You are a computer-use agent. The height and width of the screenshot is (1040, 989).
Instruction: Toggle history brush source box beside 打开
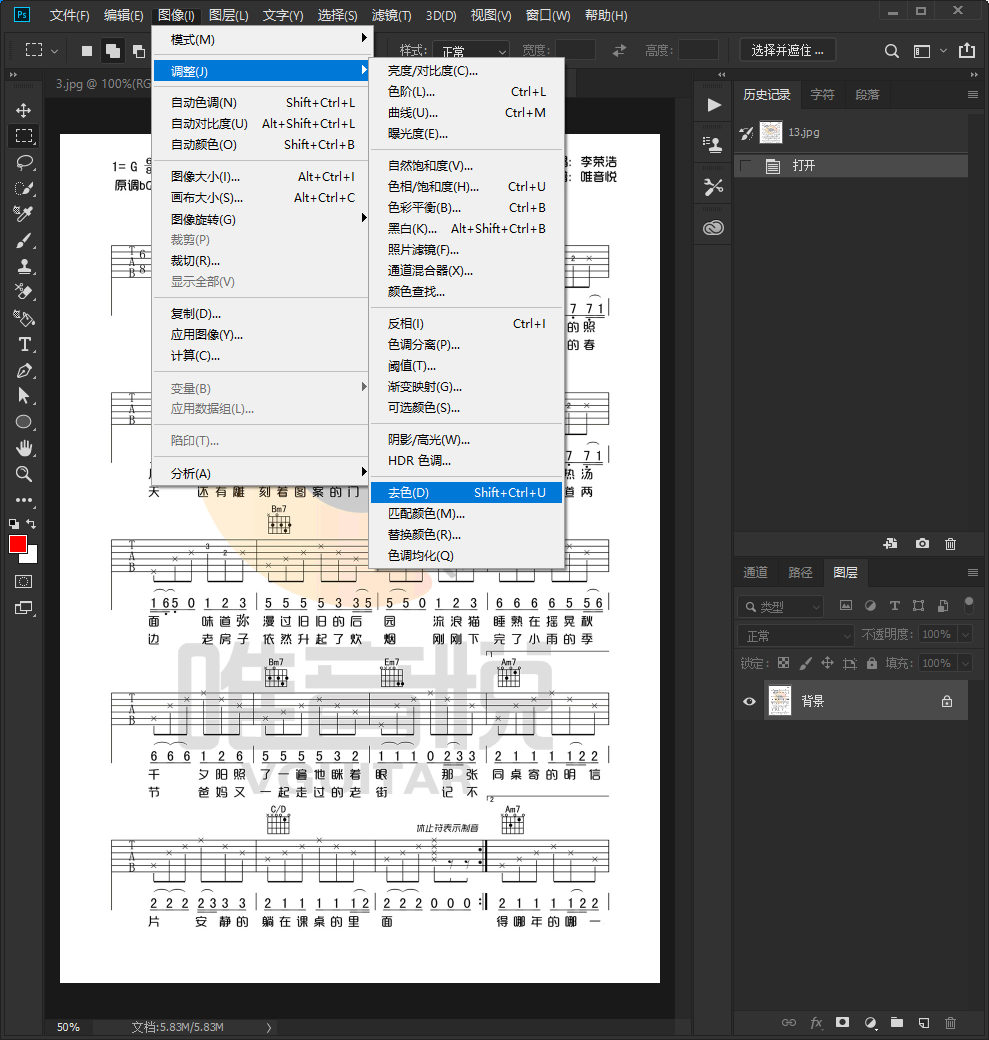point(746,166)
